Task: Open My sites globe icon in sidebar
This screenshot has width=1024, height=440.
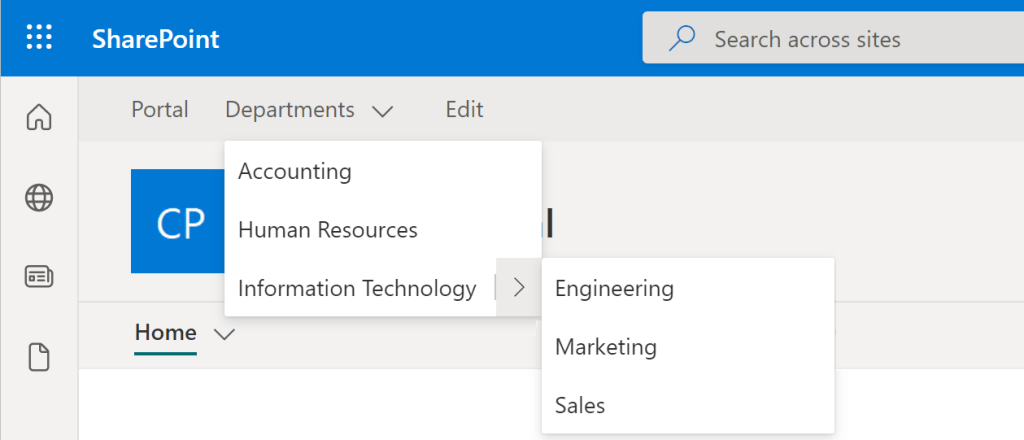Action: [39, 198]
